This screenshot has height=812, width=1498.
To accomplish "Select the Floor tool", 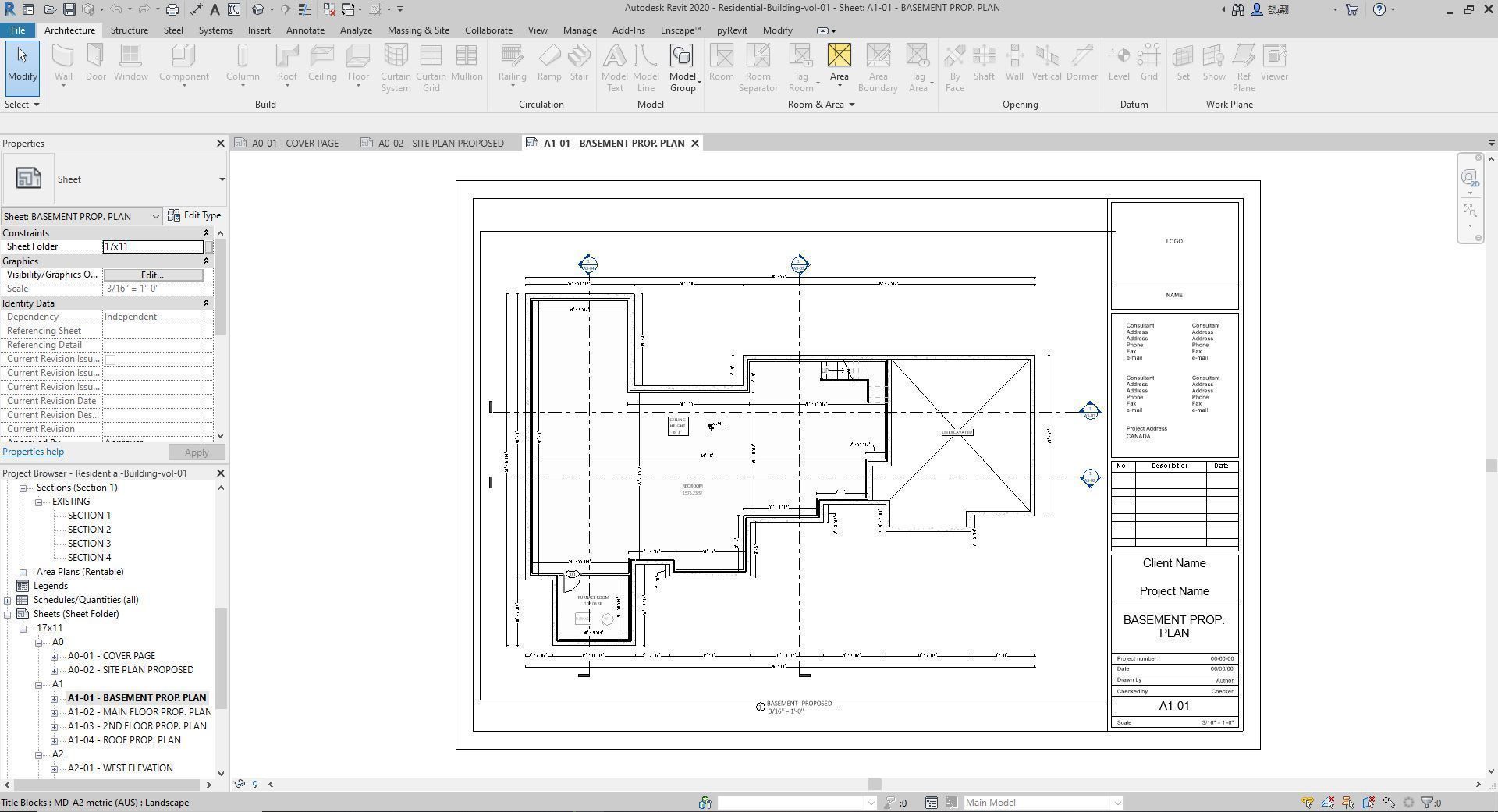I will tap(358, 63).
